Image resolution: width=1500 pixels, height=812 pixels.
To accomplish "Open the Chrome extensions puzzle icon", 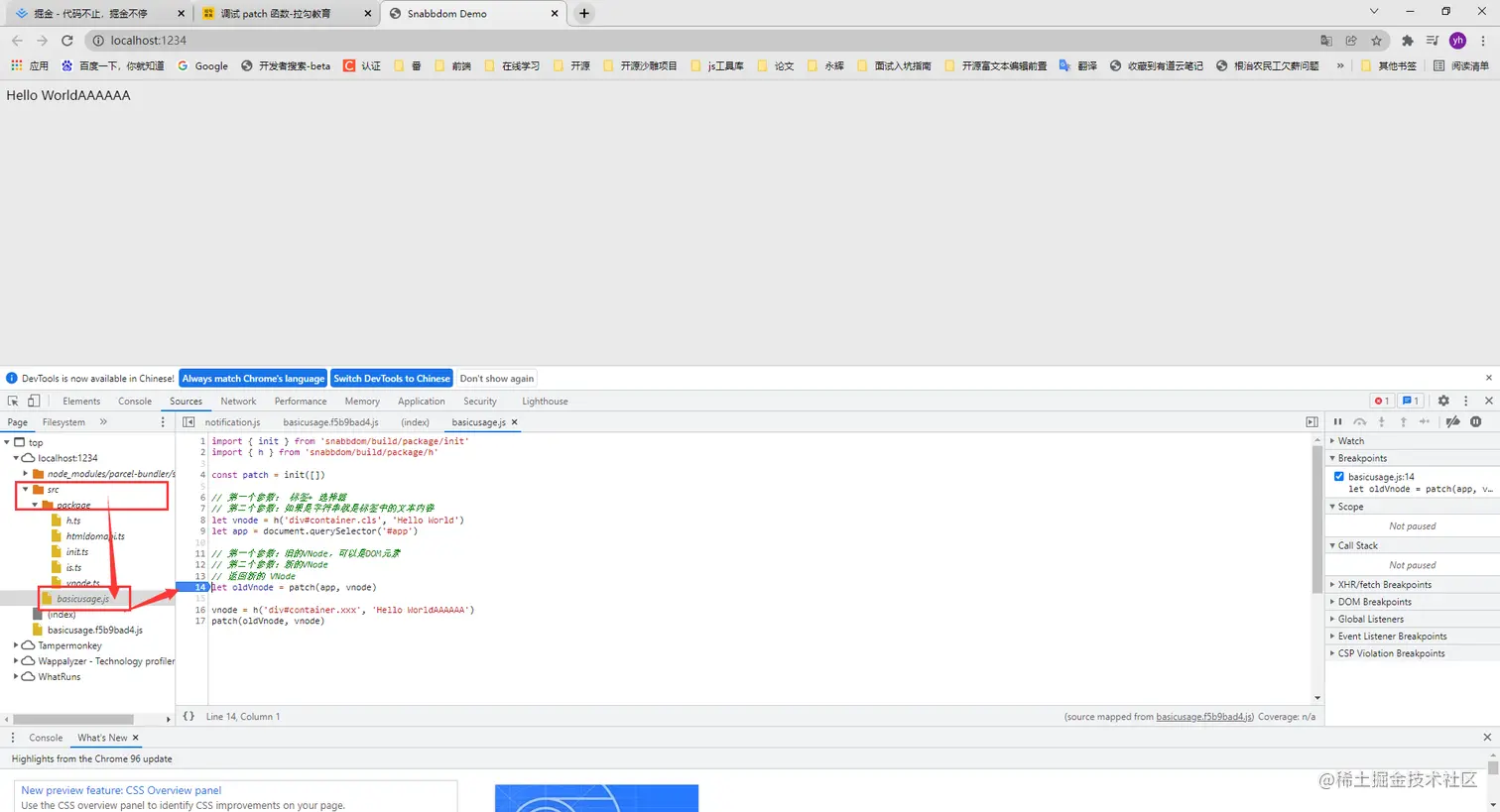I will pyautogui.click(x=1407, y=41).
